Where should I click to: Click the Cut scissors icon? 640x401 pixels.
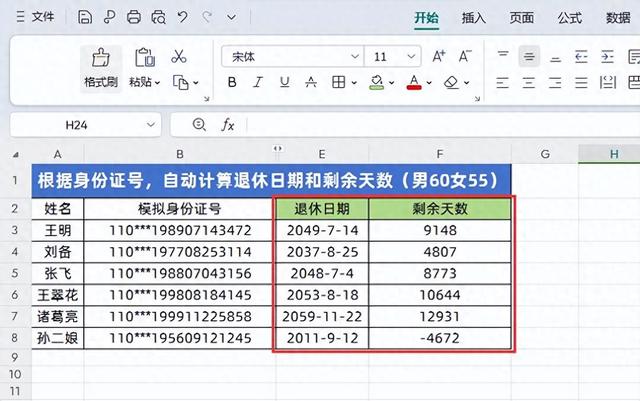pyautogui.click(x=179, y=56)
